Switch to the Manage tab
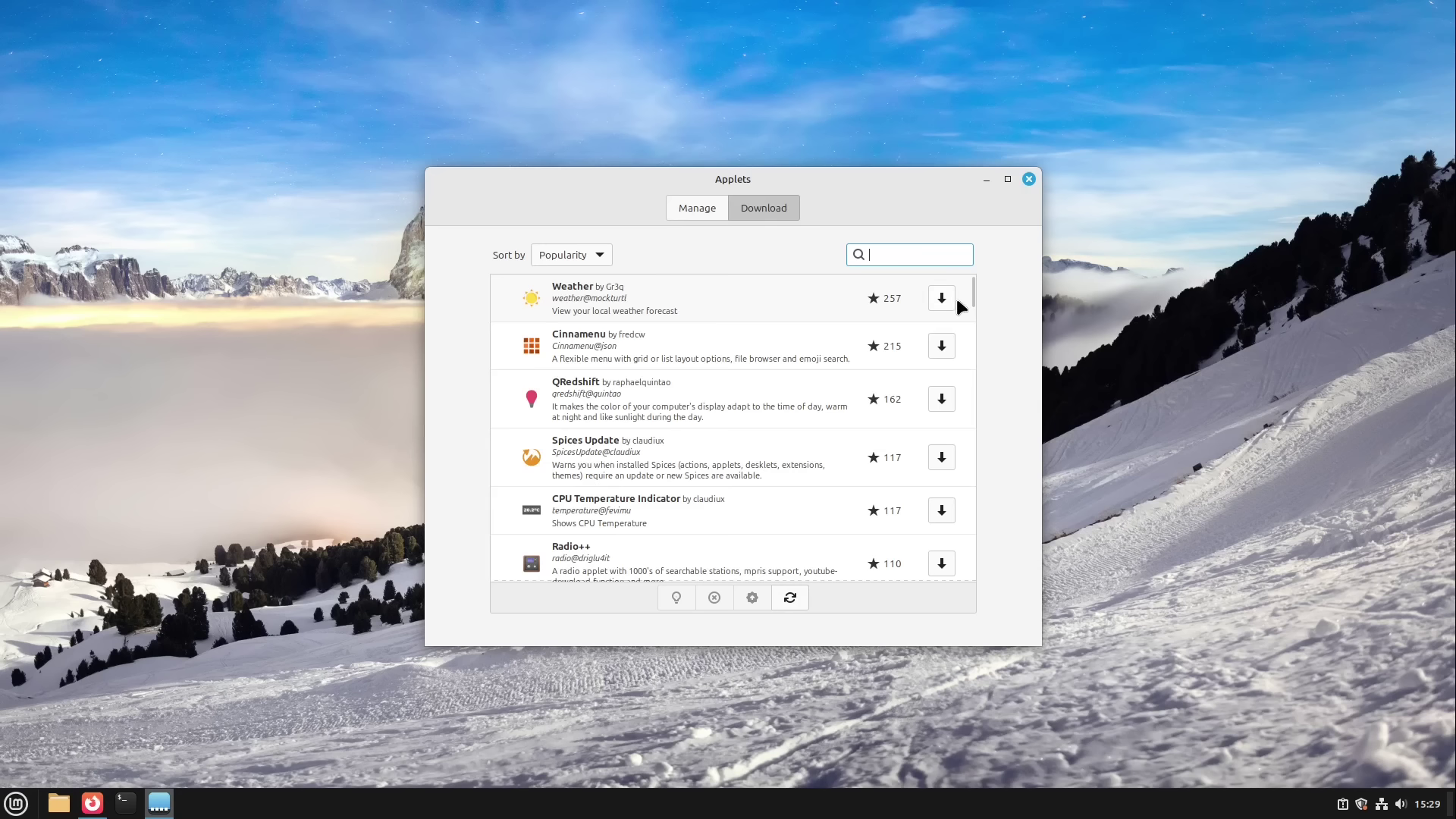1456x819 pixels. click(x=697, y=207)
